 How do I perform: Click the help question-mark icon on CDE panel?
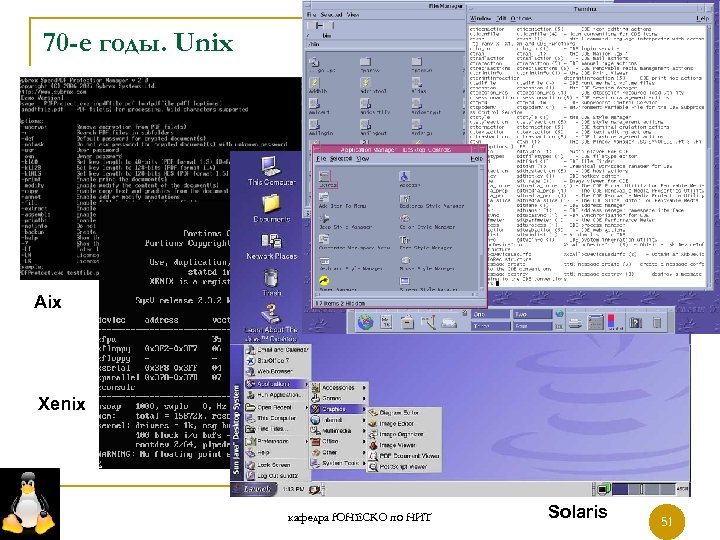point(636,322)
